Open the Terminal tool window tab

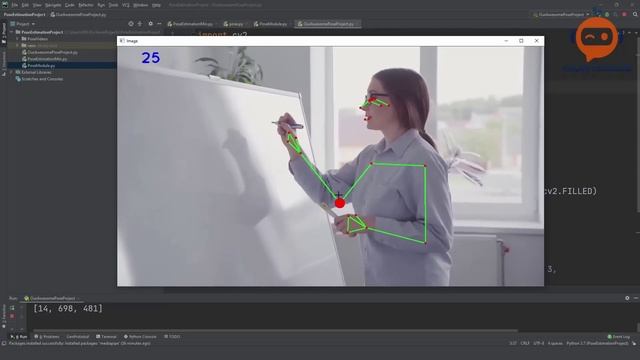(106, 337)
